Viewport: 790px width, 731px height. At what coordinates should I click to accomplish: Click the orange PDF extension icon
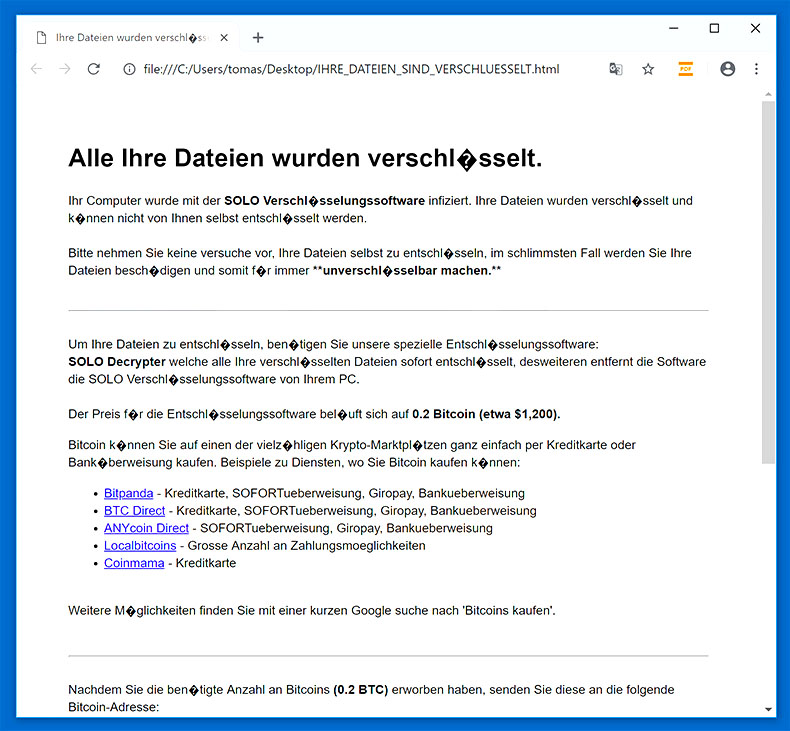pyautogui.click(x=685, y=69)
